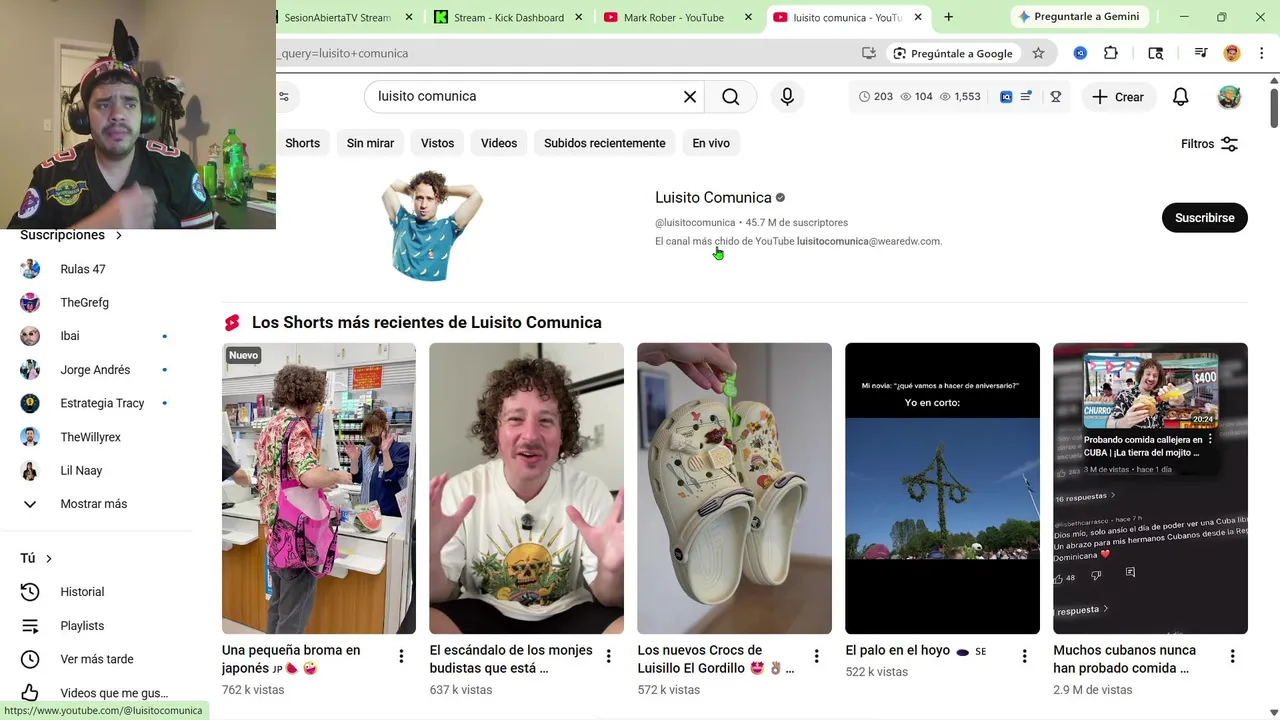This screenshot has height=720, width=1280.
Task: Select the Sin mirar filter chip
Action: point(370,143)
